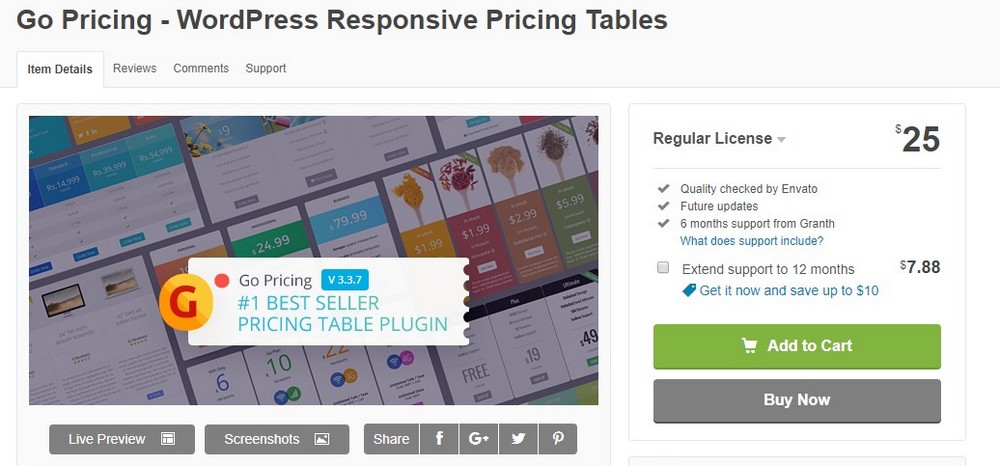The width and height of the screenshot is (1000, 466).
Task: Click the Share label button
Action: click(391, 439)
